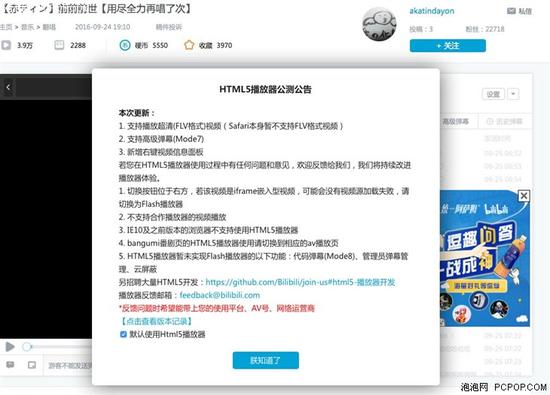
Task: Go to 音乐 breadcrumb category
Action: (27, 27)
